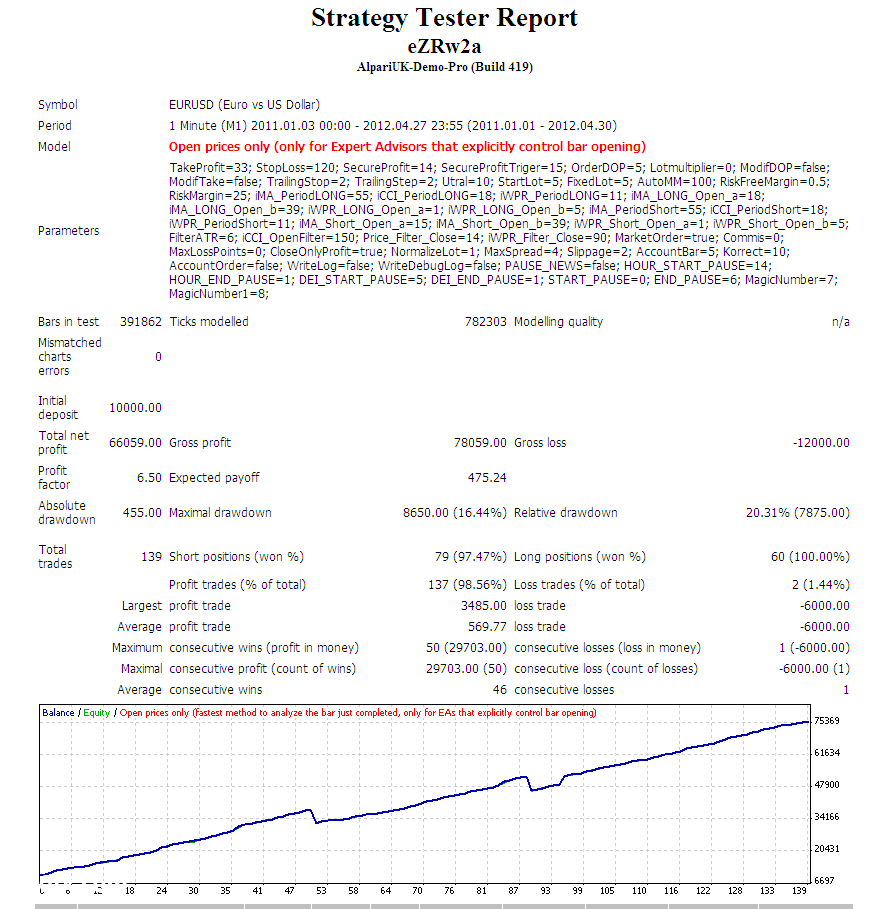Click Initial deposit value 10000.00
This screenshot has width=888, height=909.
click(135, 408)
